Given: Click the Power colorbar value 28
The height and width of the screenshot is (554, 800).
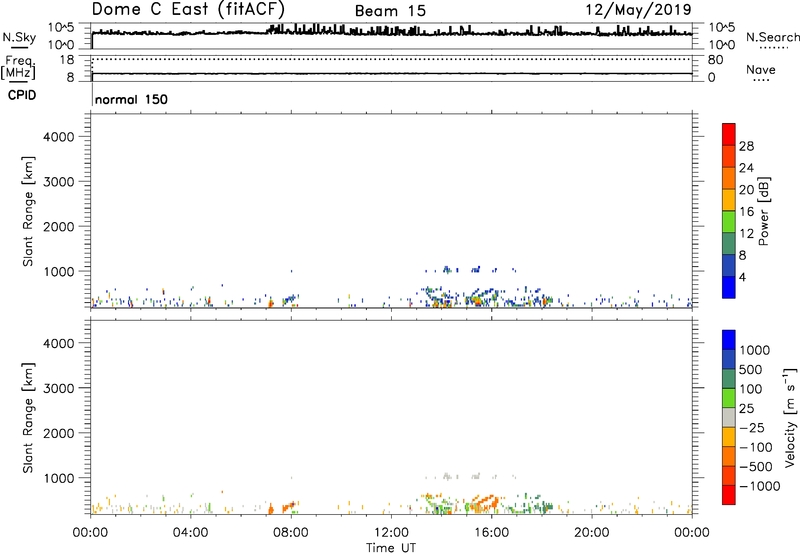Looking at the screenshot, I should 746,146.
